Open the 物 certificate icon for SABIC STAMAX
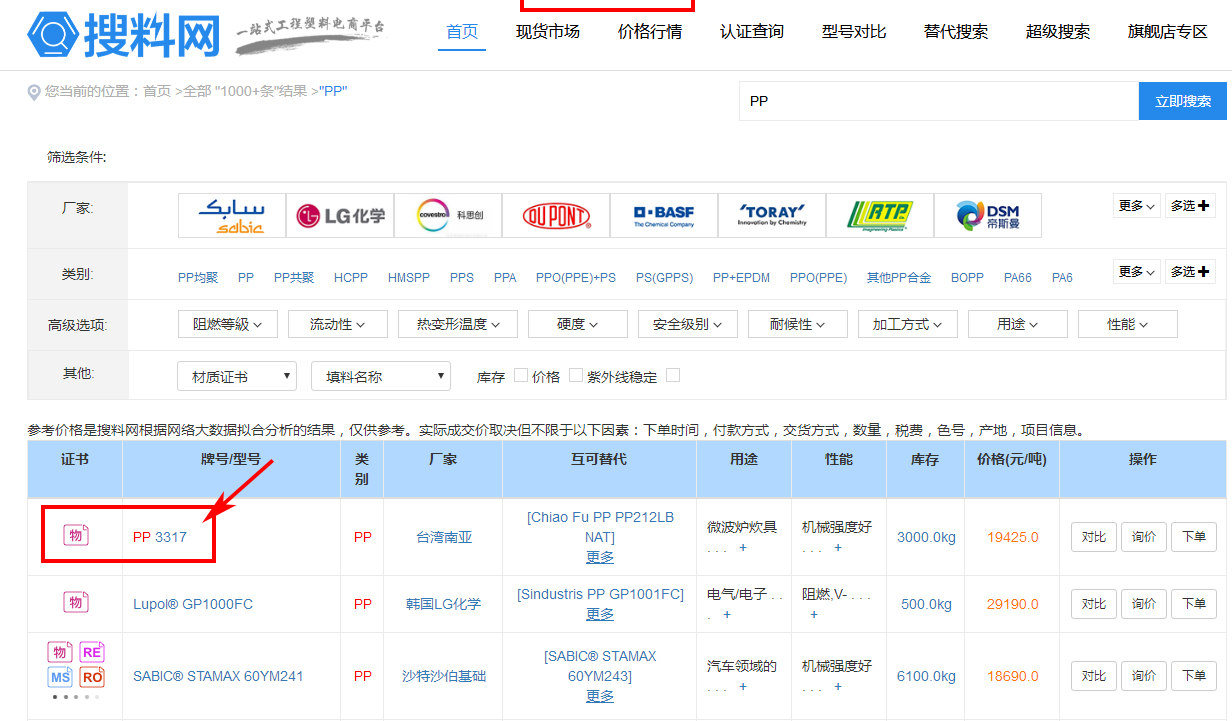Viewport: 1232px width, 721px height. click(60, 652)
